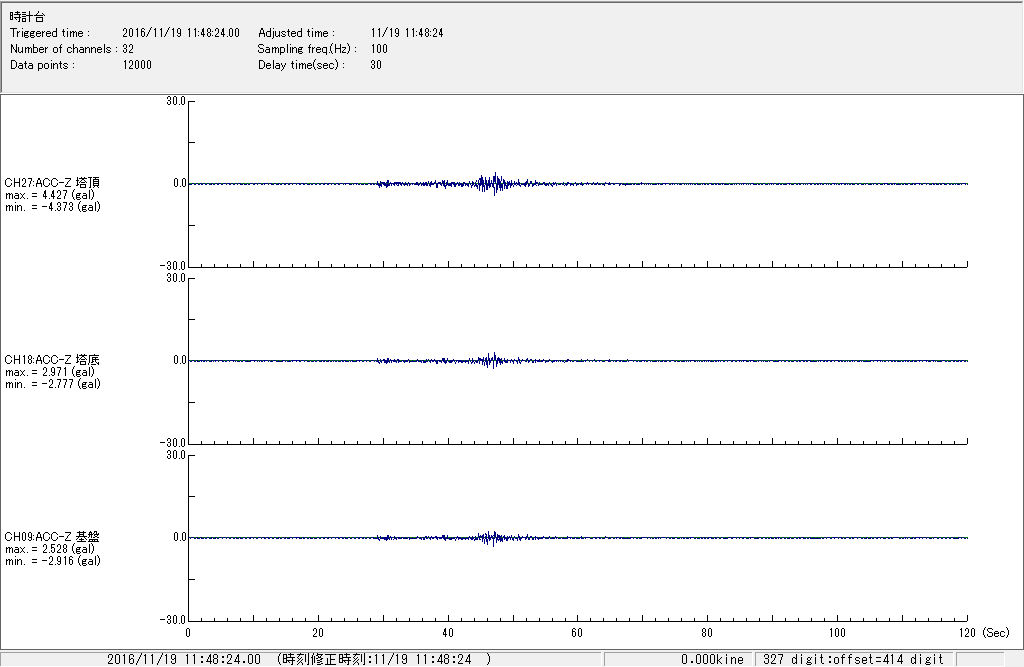Click the digit offset status bar field
Viewport: 1024px width, 667px height.
(x=853, y=660)
